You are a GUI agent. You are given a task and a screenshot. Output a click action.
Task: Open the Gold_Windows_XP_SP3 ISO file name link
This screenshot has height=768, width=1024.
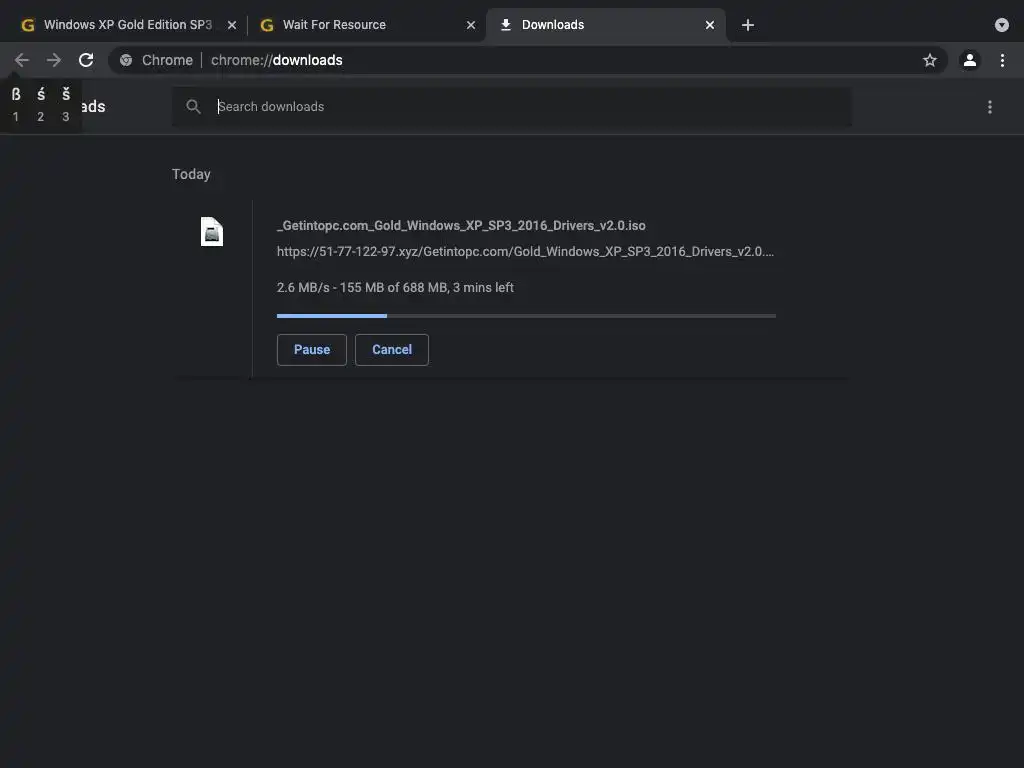pos(461,225)
